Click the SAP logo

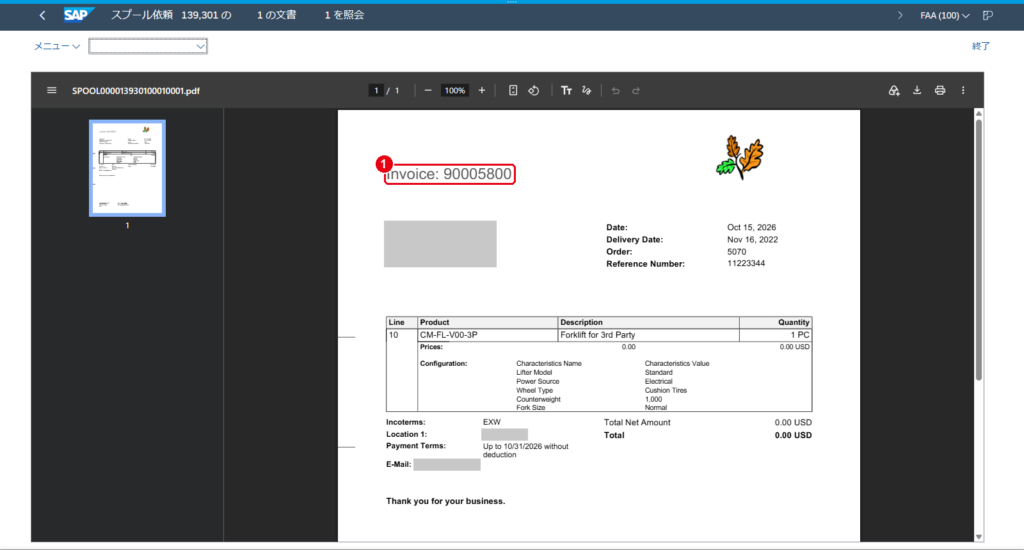pos(78,15)
